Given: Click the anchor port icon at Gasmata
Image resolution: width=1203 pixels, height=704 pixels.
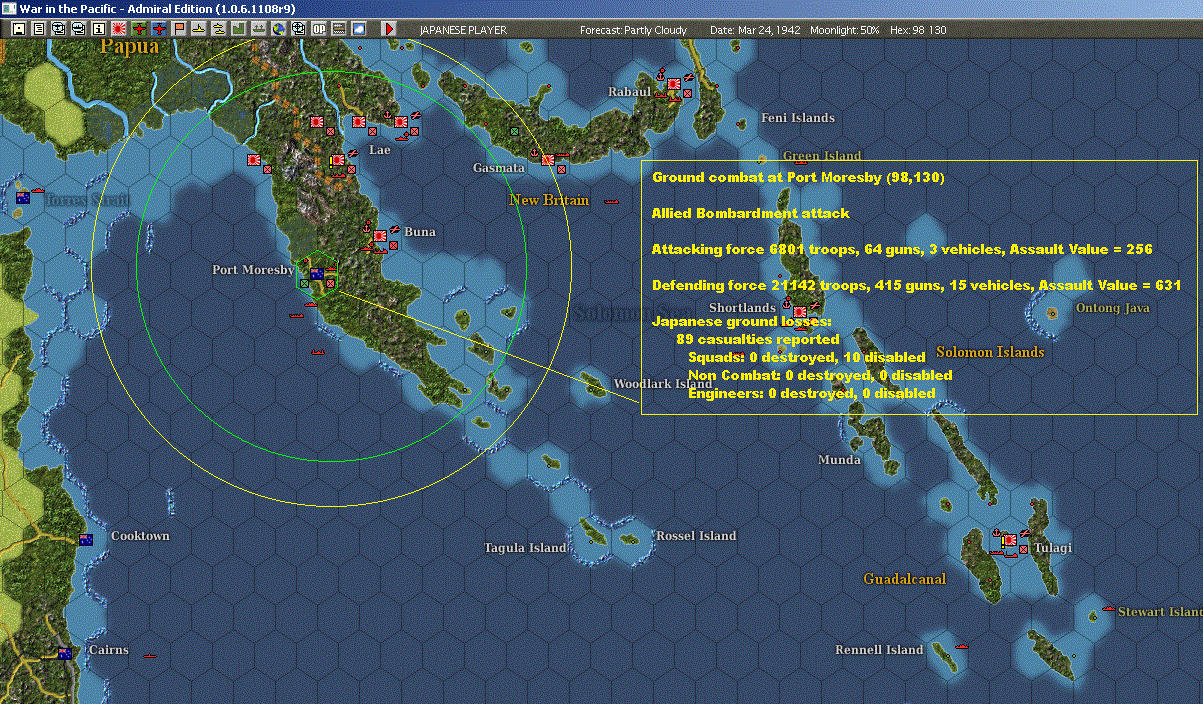Looking at the screenshot, I should 535,153.
